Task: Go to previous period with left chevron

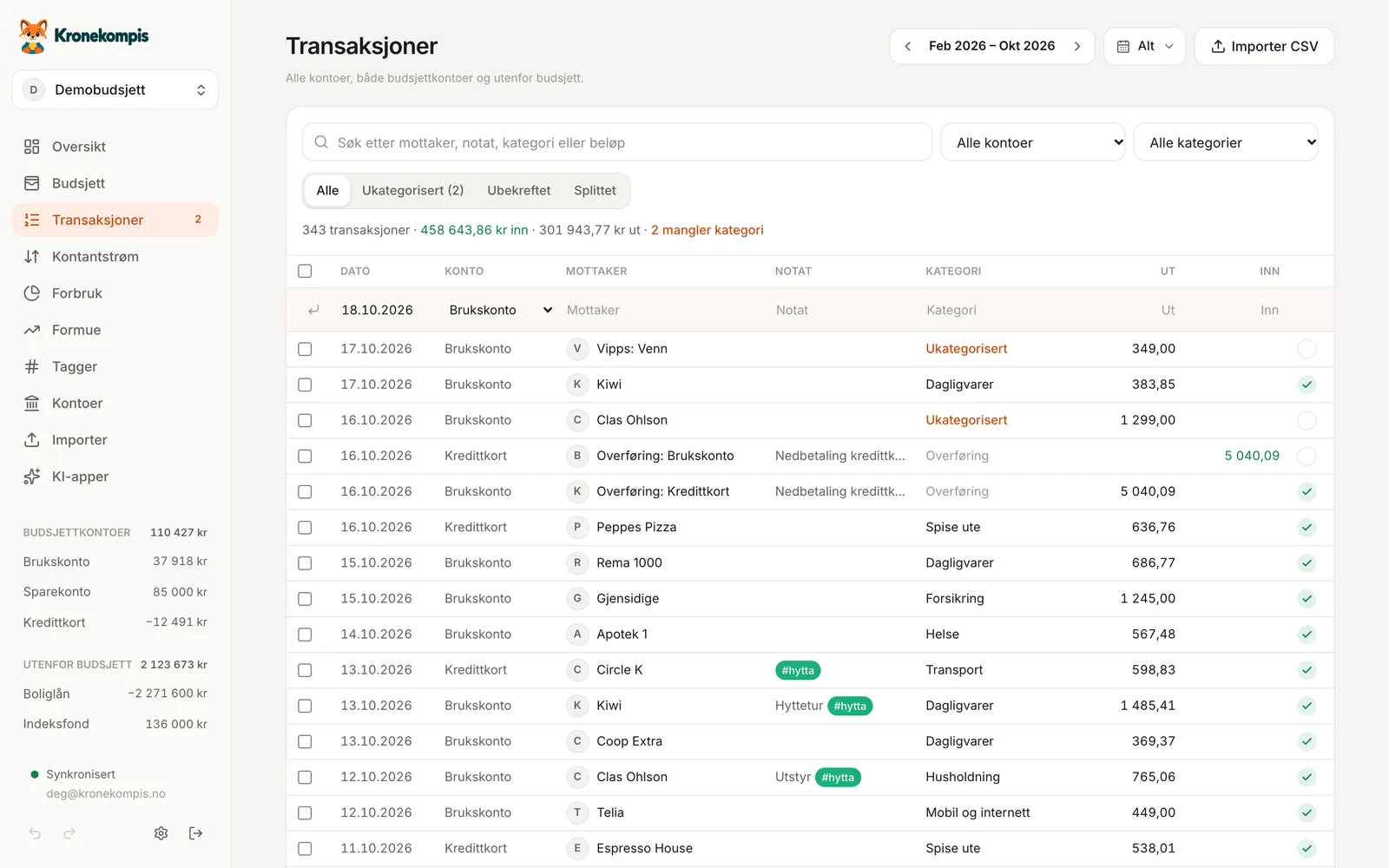Action: (x=907, y=46)
